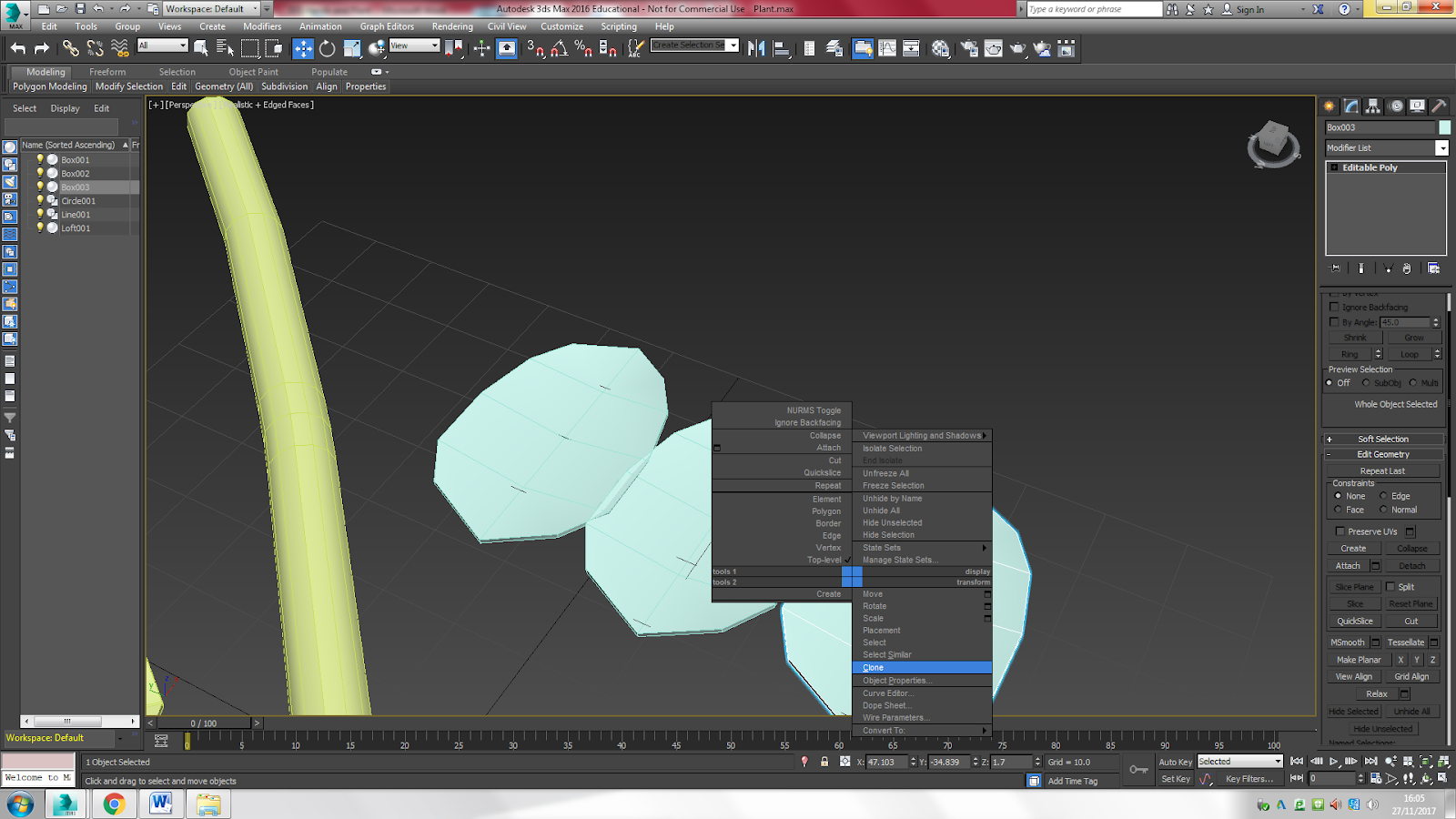
Task: Collapse the Edit Geometry rollout
Action: point(1383,454)
